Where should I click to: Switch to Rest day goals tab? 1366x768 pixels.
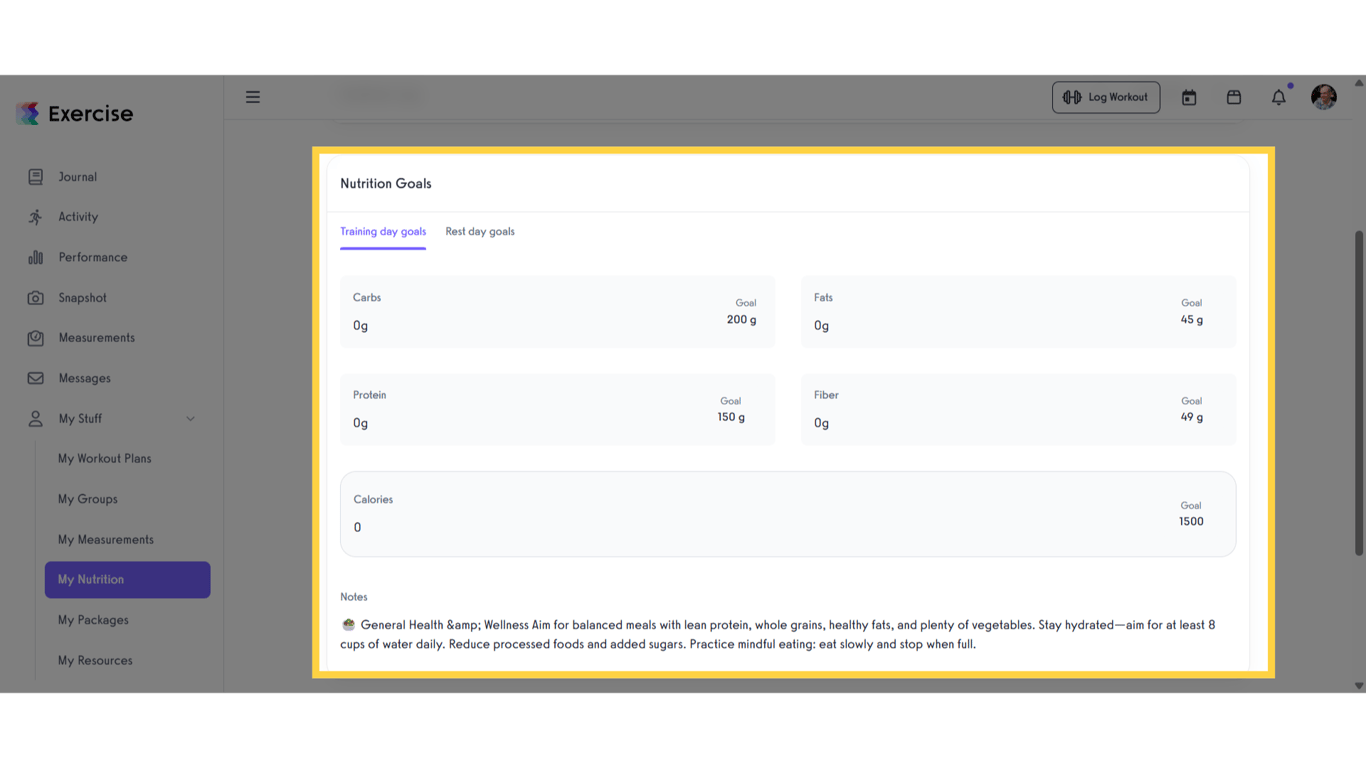coord(480,232)
